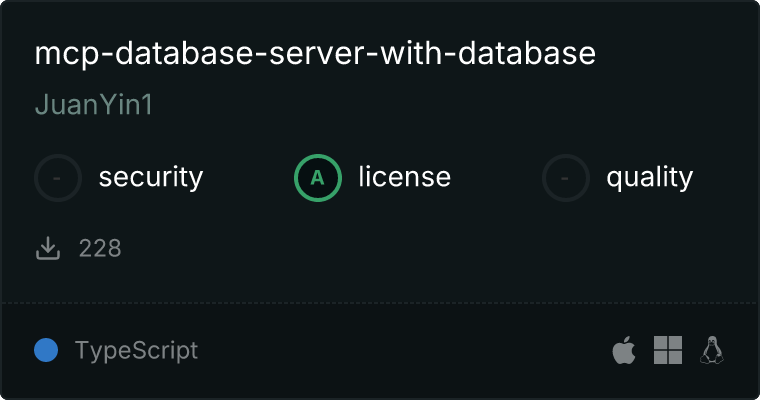Click the green license A grade badge
Viewport: 760px width, 400px height.
318,178
